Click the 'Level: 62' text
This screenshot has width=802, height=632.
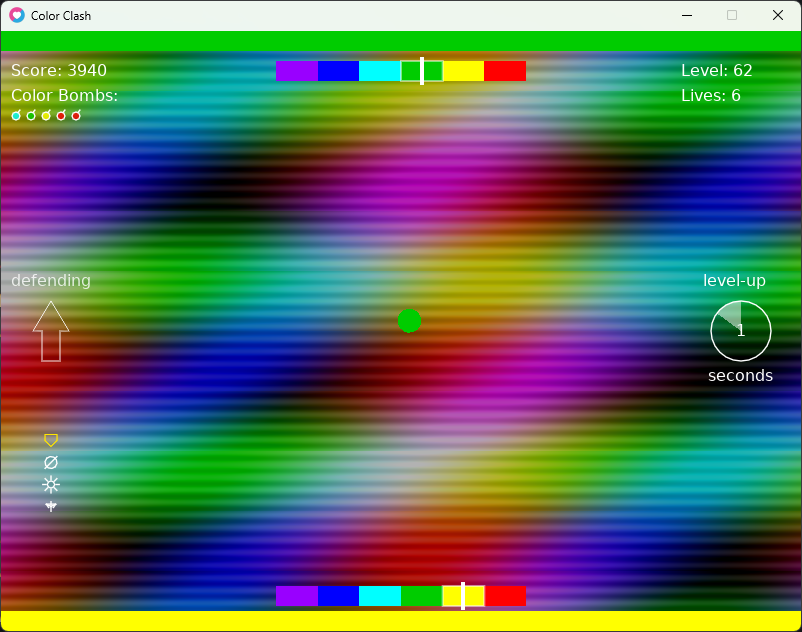click(x=717, y=71)
